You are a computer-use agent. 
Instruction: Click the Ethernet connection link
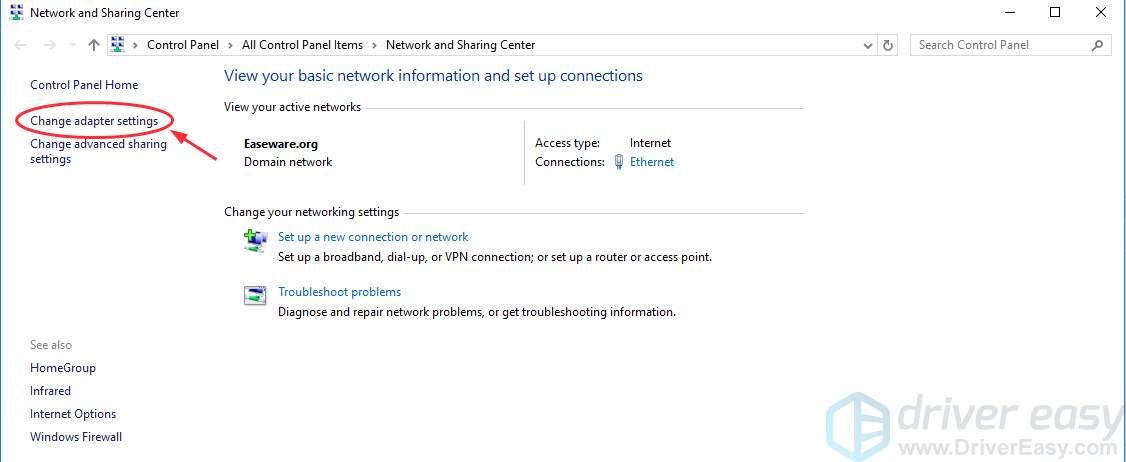pyautogui.click(x=652, y=162)
